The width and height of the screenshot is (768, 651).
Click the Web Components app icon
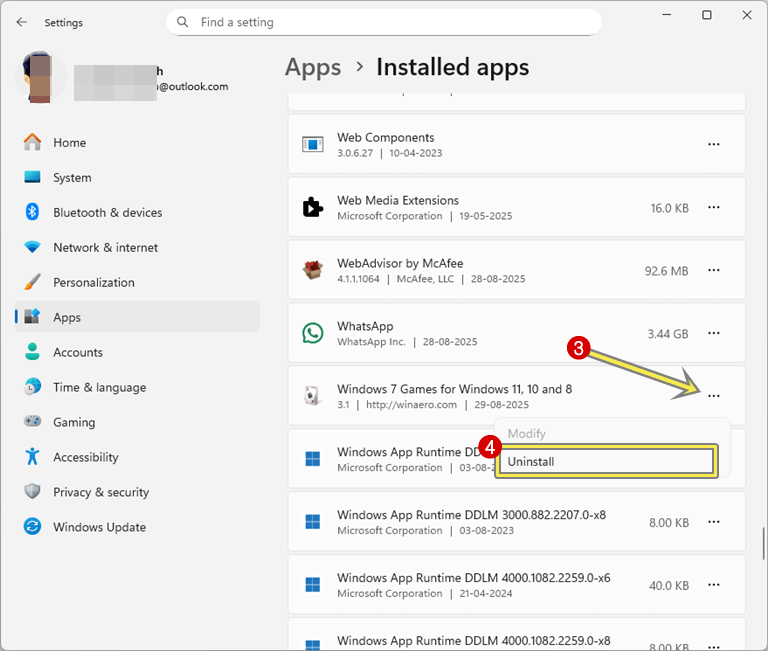pyautogui.click(x=312, y=145)
